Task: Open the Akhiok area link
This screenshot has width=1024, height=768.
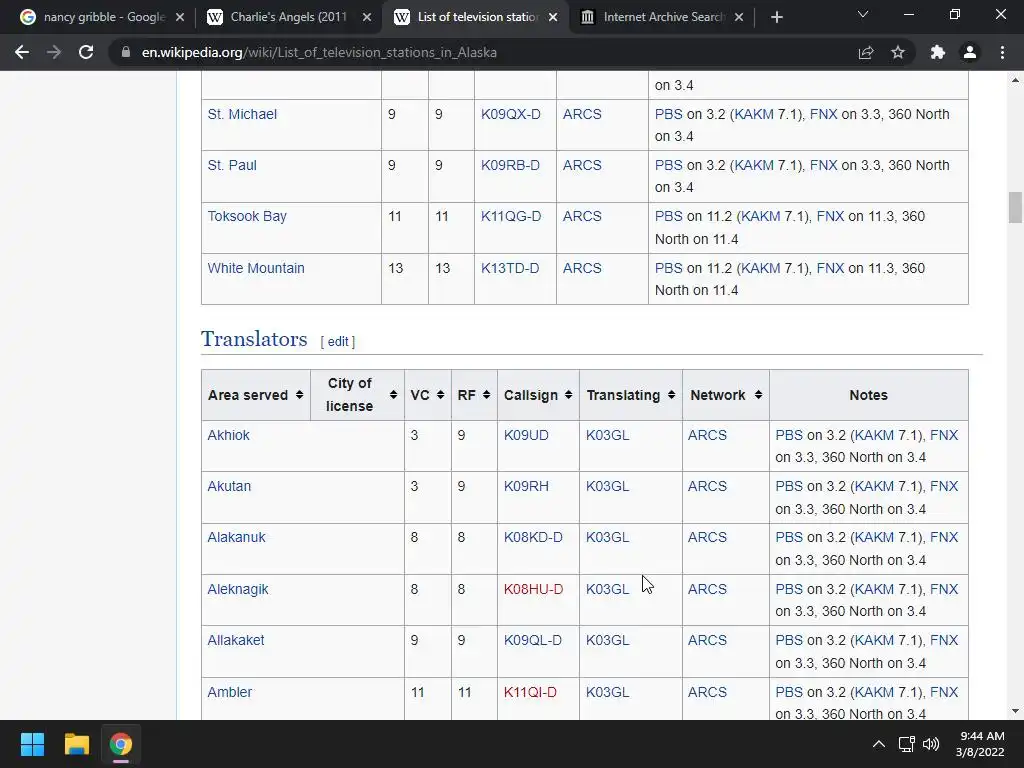Action: click(229, 435)
